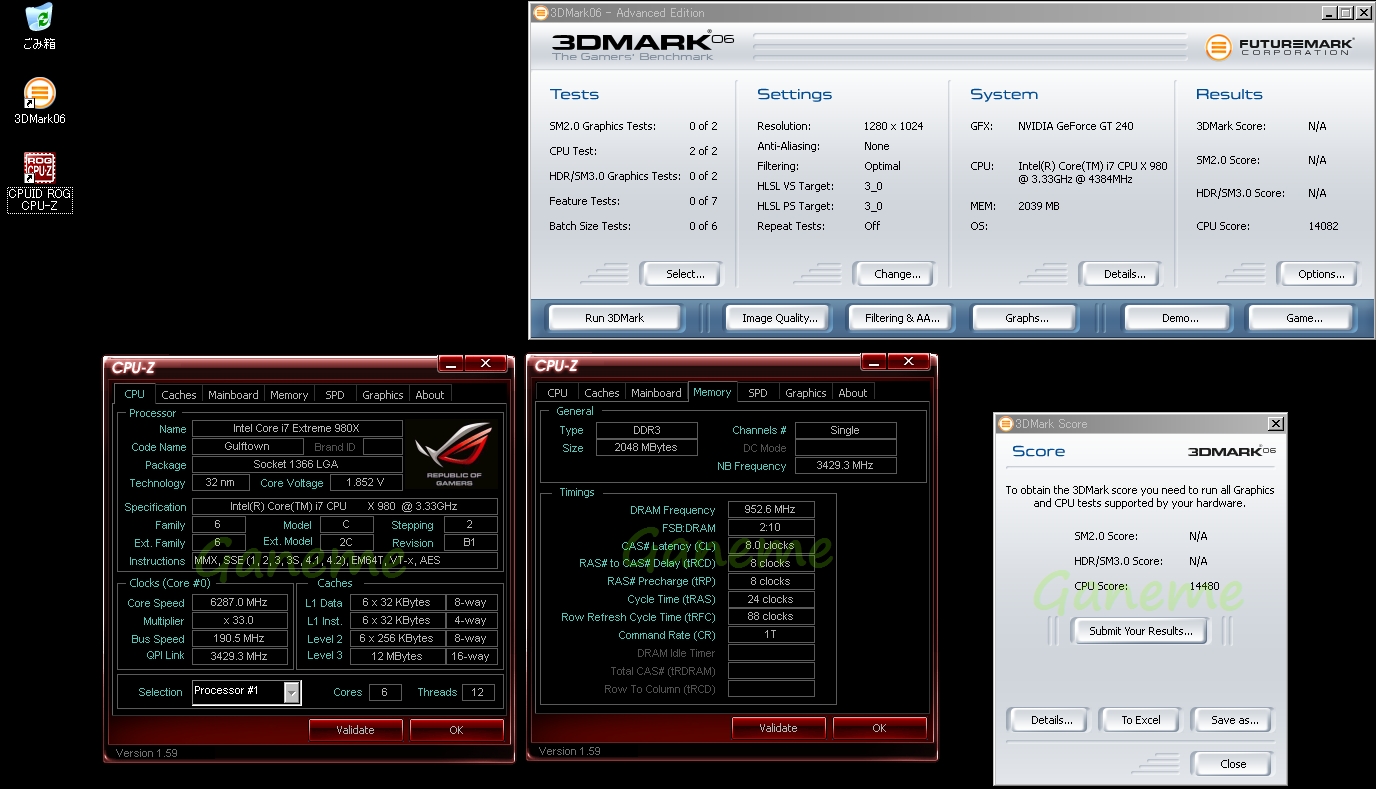Viewport: 1376px width, 789px height.
Task: Click Details... in the 3DMark Score dialog
Action: 1051,720
